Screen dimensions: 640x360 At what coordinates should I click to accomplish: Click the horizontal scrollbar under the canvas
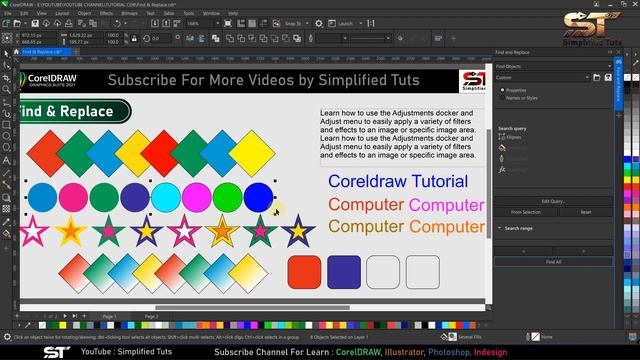(252, 307)
